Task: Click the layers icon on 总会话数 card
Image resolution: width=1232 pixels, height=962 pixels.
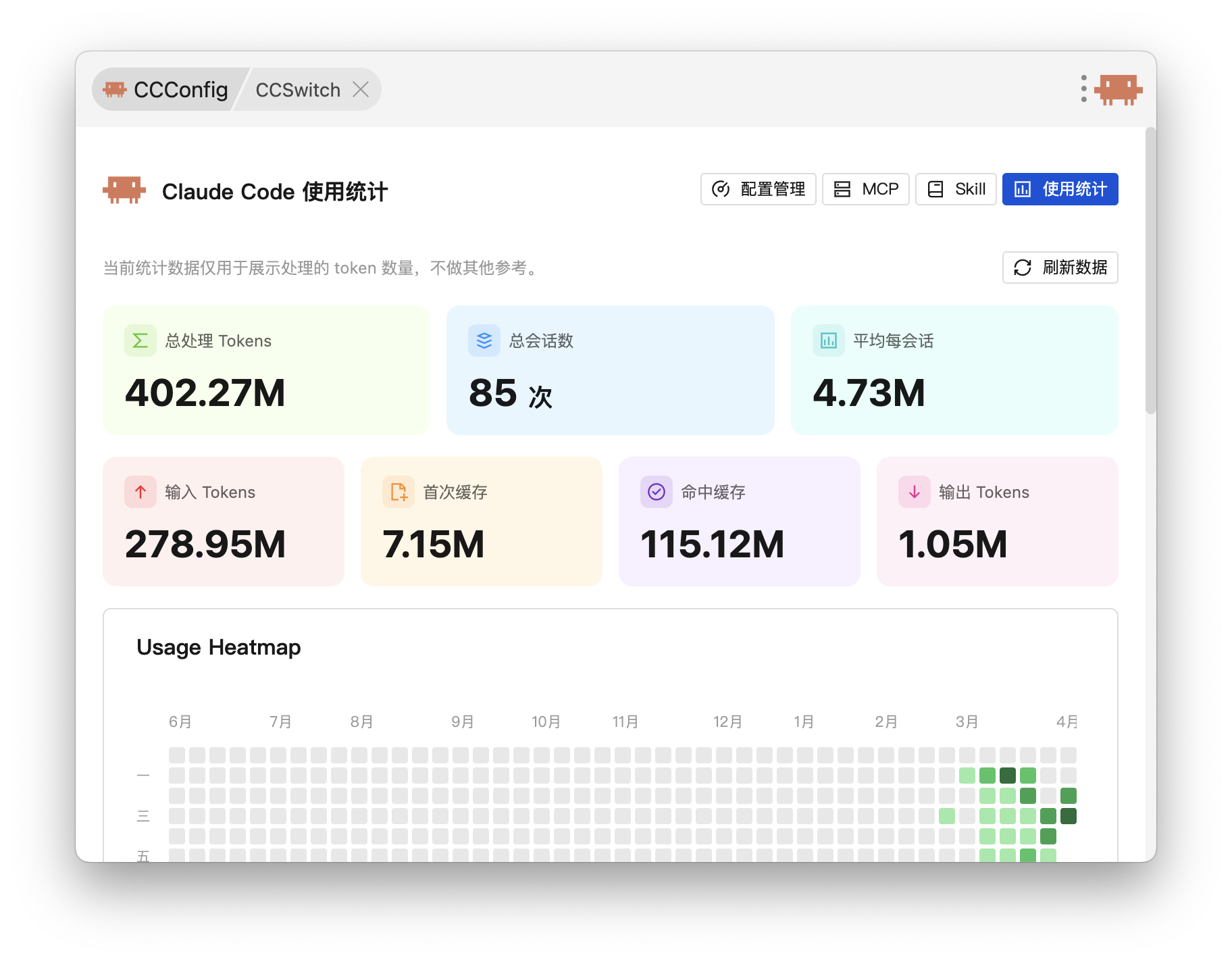Action: (x=484, y=340)
